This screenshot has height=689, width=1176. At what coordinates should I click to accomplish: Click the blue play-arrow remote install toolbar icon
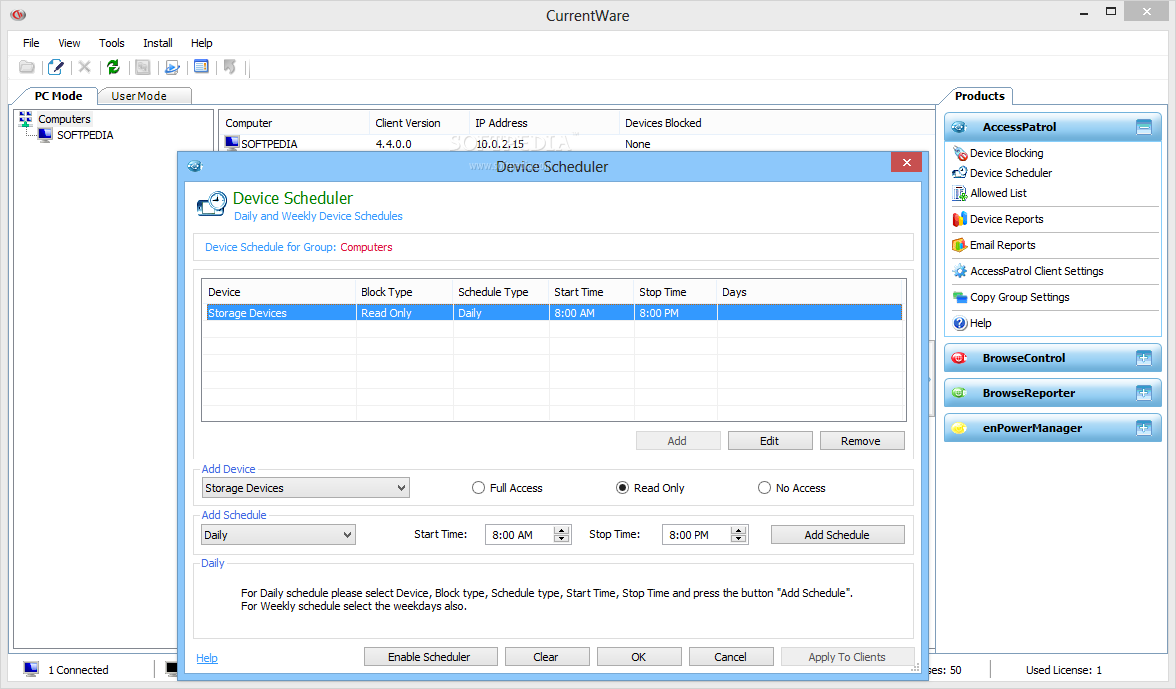[x=172, y=67]
